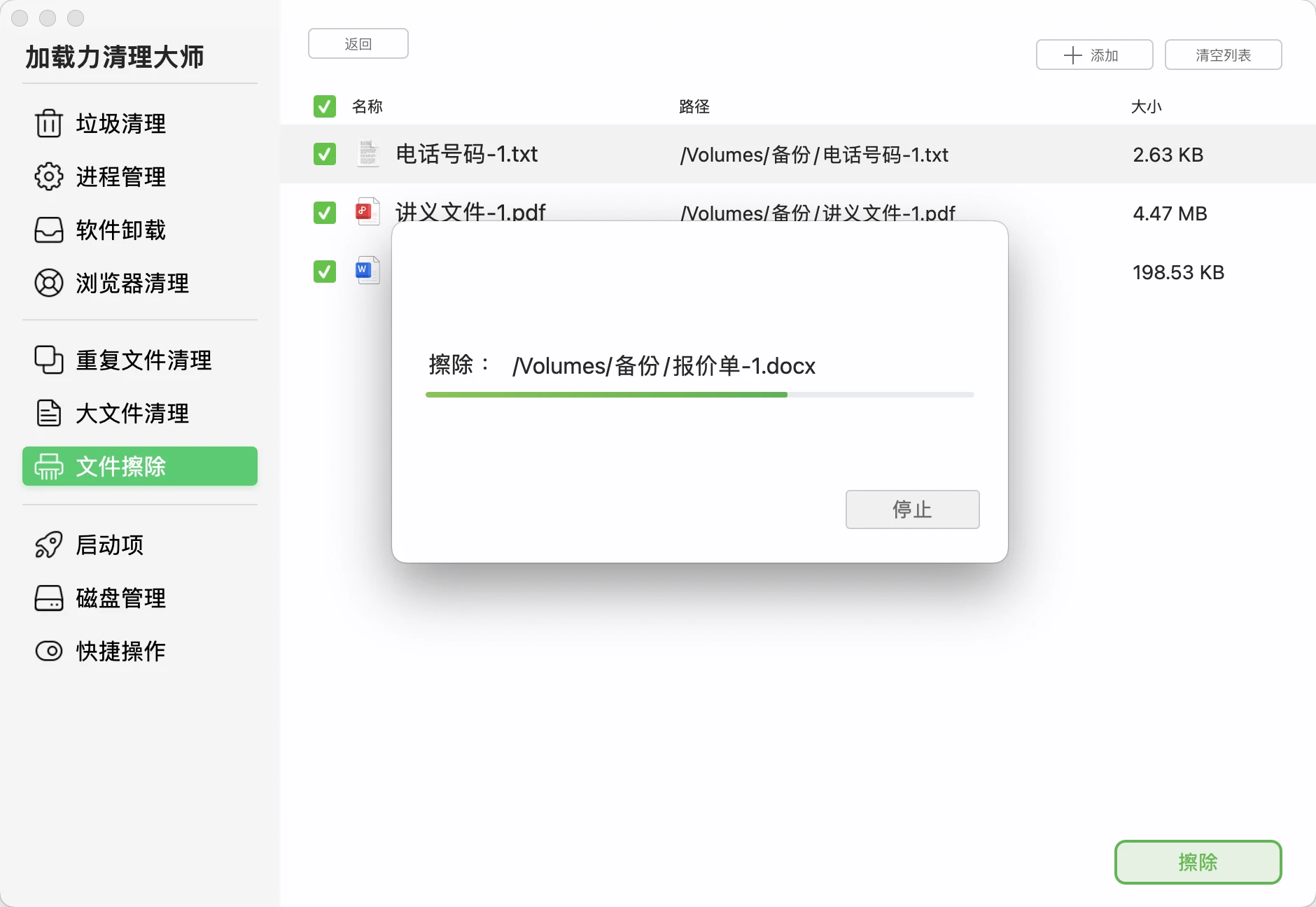The image size is (1316, 907).
Task: Click 清空列表 to clear the file list
Action: pos(1223,55)
